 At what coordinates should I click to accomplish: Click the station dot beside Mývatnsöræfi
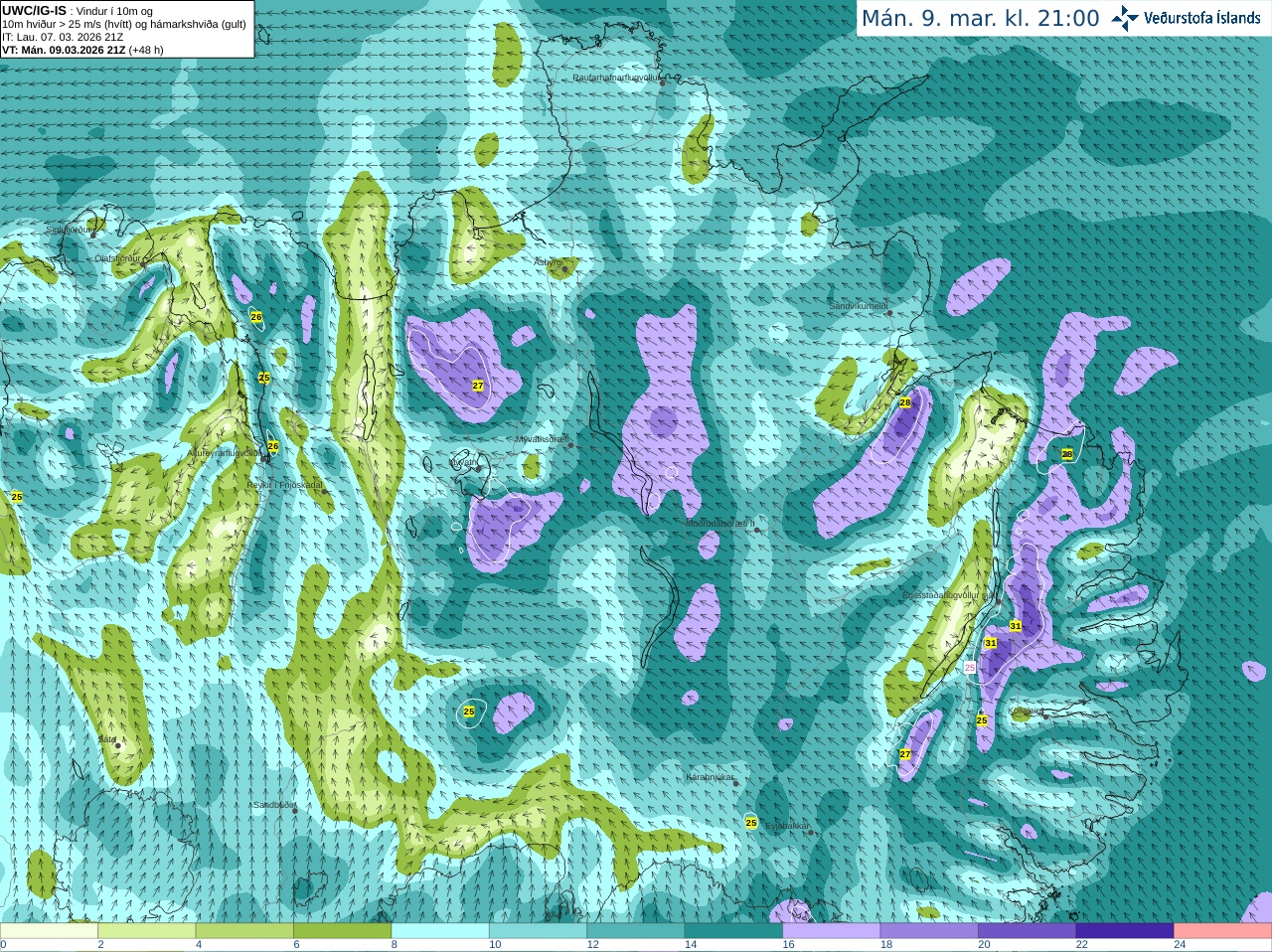coord(570,445)
